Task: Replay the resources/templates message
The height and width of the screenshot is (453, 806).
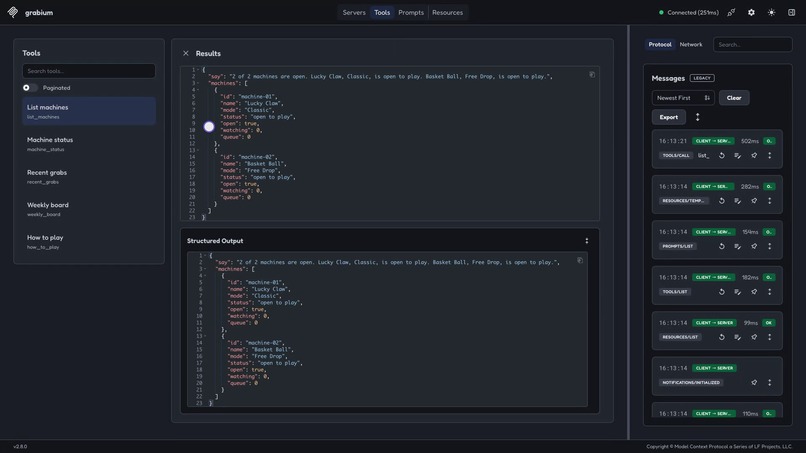Action: click(x=721, y=201)
